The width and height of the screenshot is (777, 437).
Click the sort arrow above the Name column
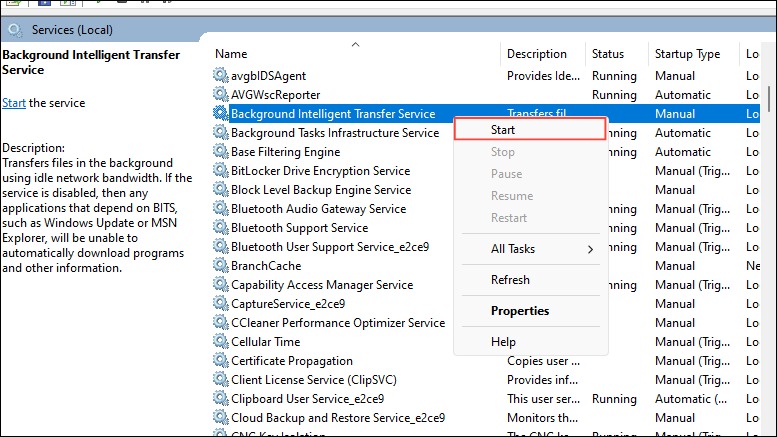pyautogui.click(x=355, y=45)
